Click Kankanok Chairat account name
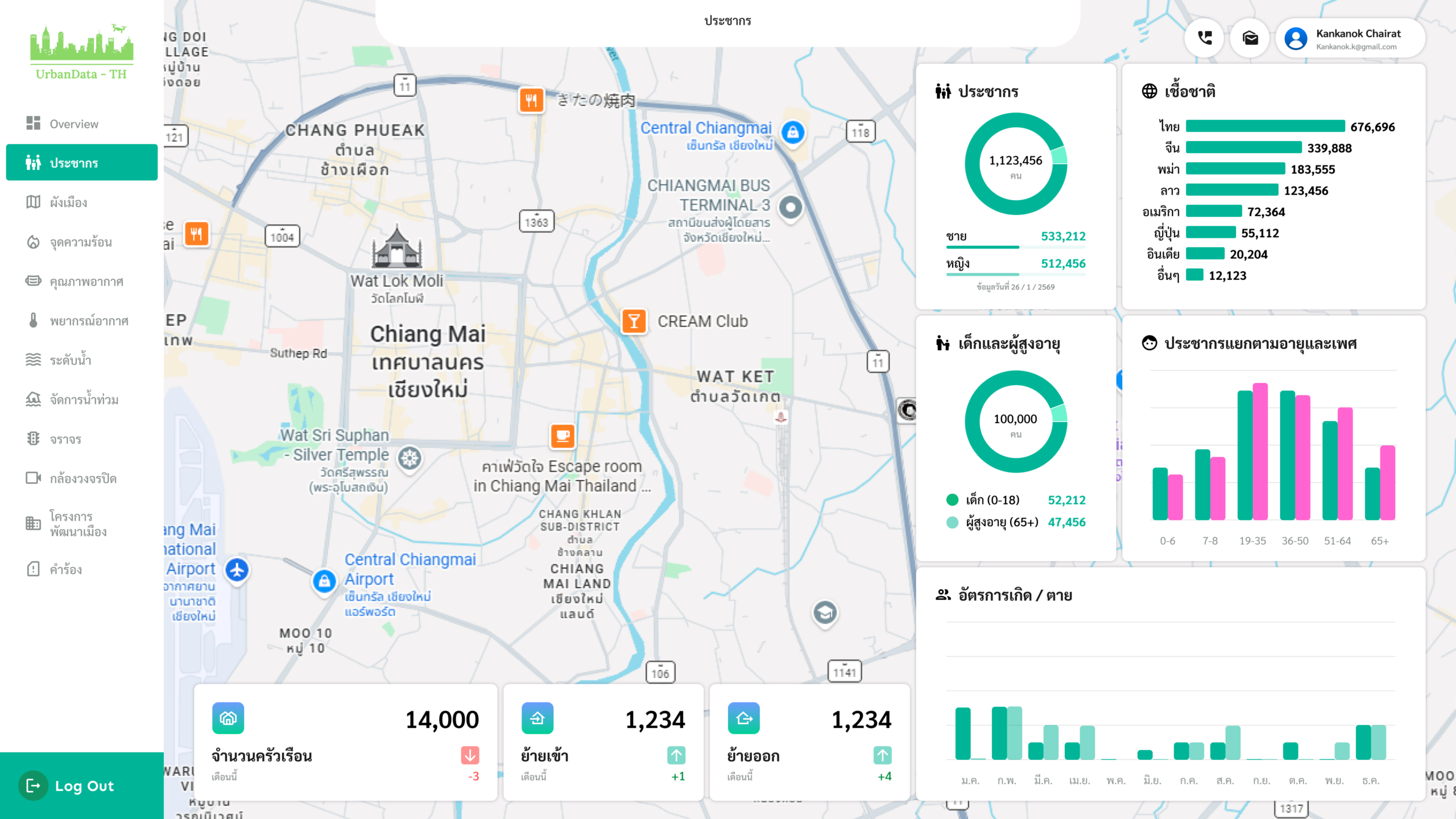 (1358, 34)
